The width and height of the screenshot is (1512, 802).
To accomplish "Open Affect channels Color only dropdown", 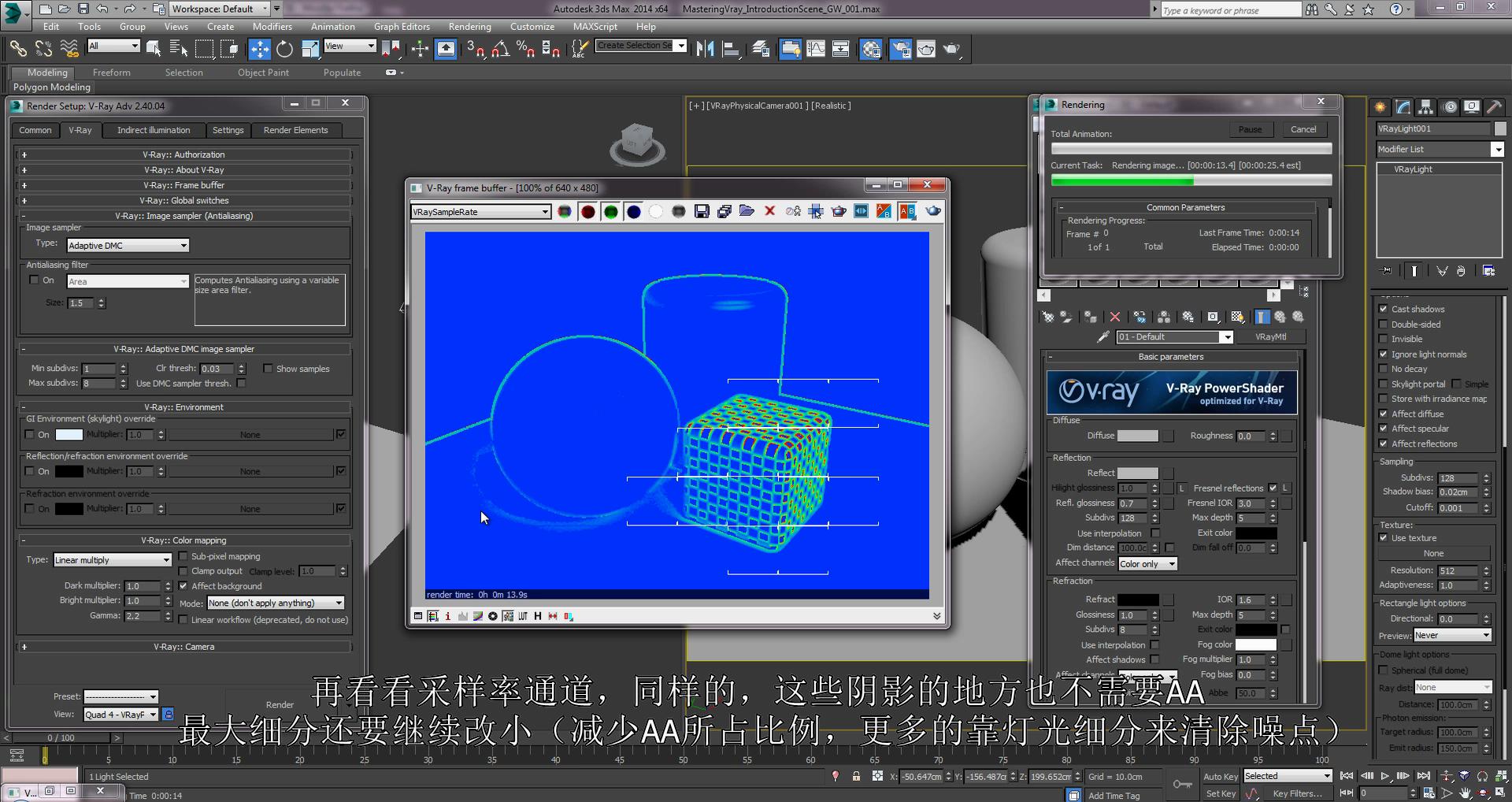I will click(1147, 563).
